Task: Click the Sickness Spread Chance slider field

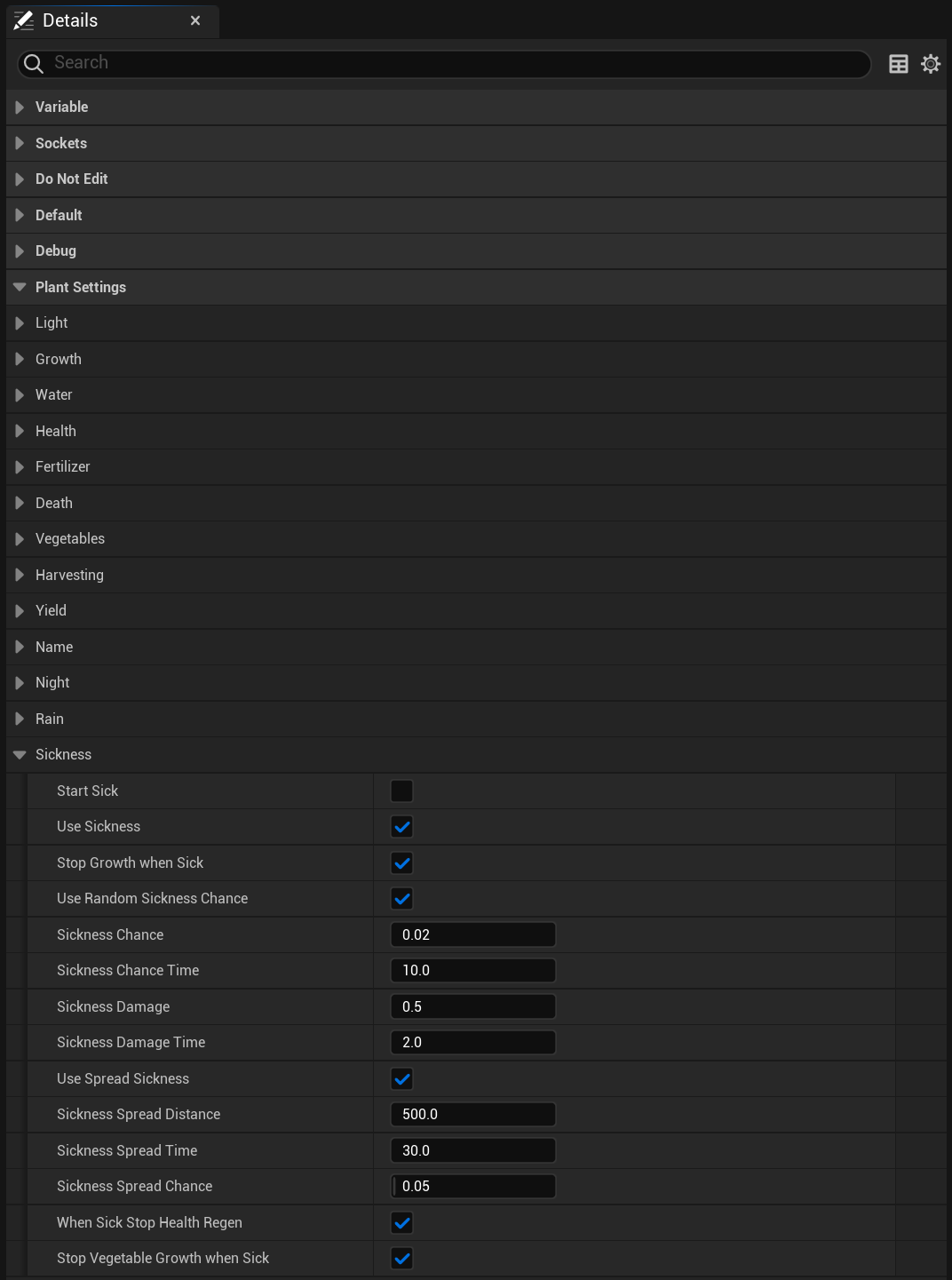Action: click(x=472, y=1186)
